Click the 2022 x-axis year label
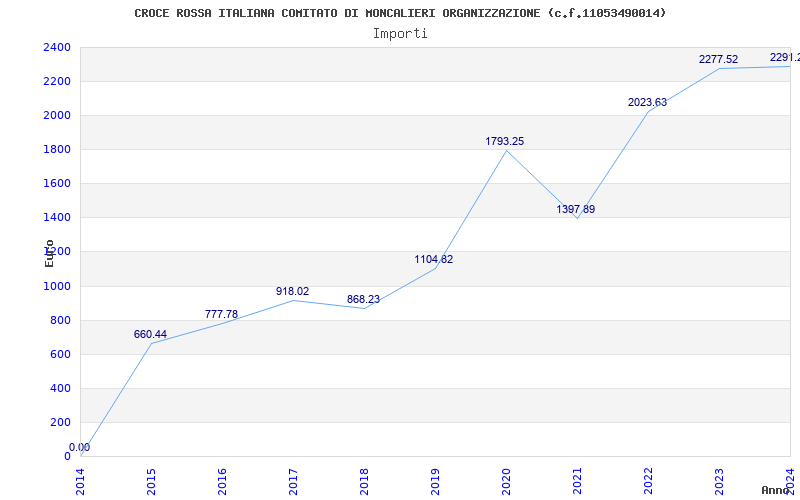Viewport: 800px width, 500px height. pos(648,482)
